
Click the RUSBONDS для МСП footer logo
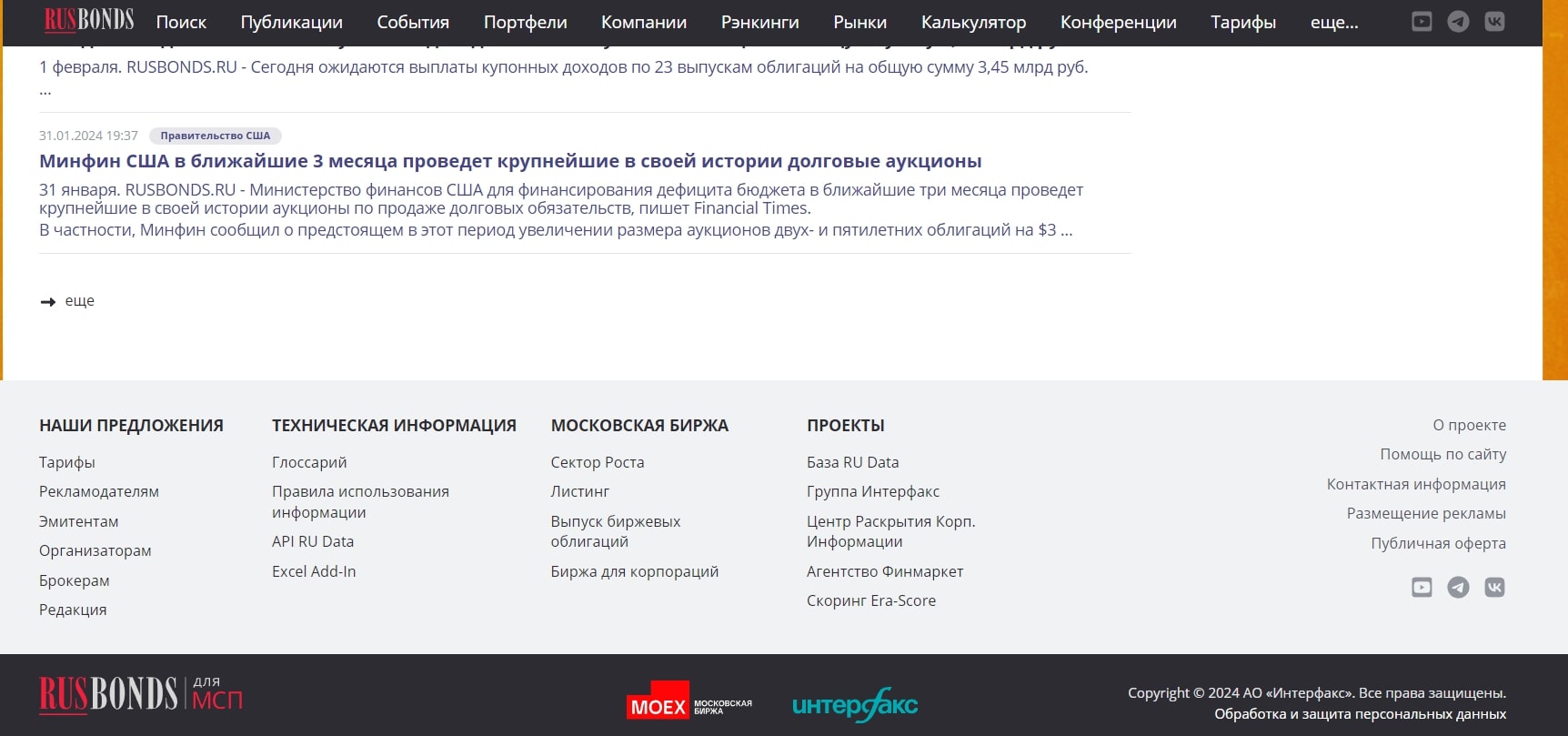point(141,694)
